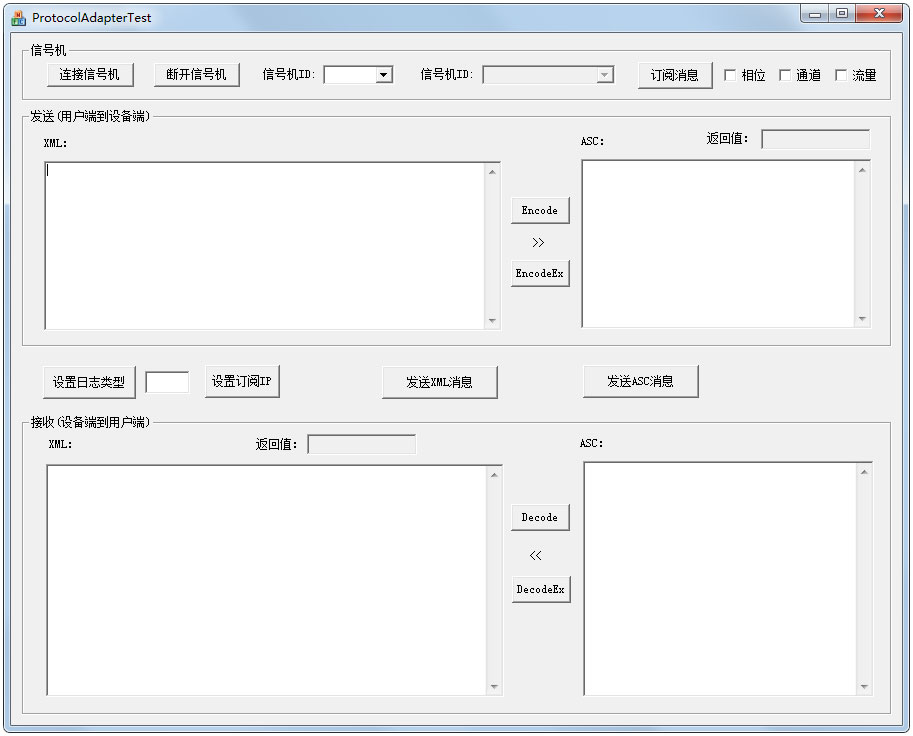This screenshot has height=736, width=913.
Task: Click the 发送(用户端到设备端) group label
Action: (x=90, y=116)
